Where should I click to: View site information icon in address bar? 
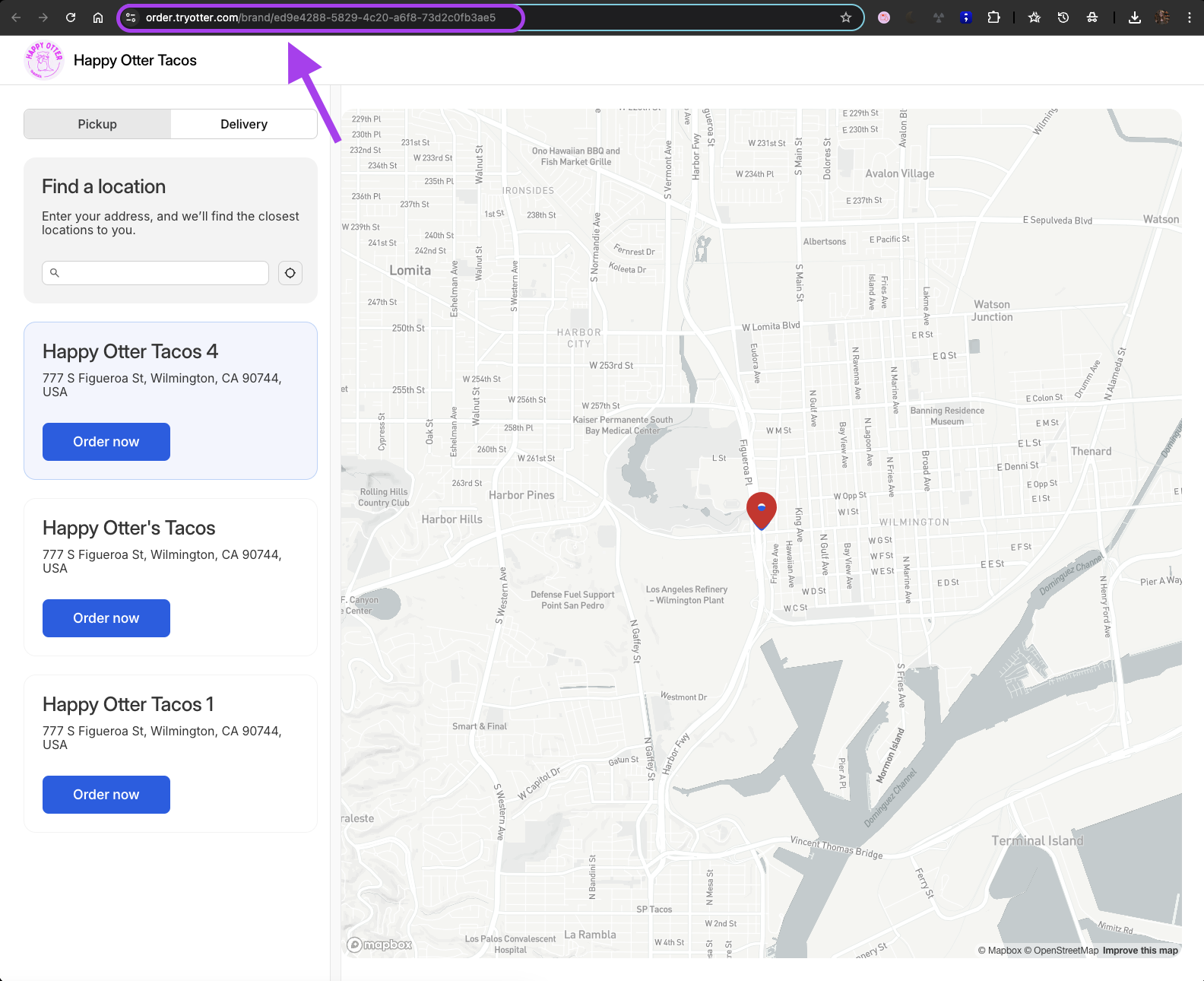131,17
